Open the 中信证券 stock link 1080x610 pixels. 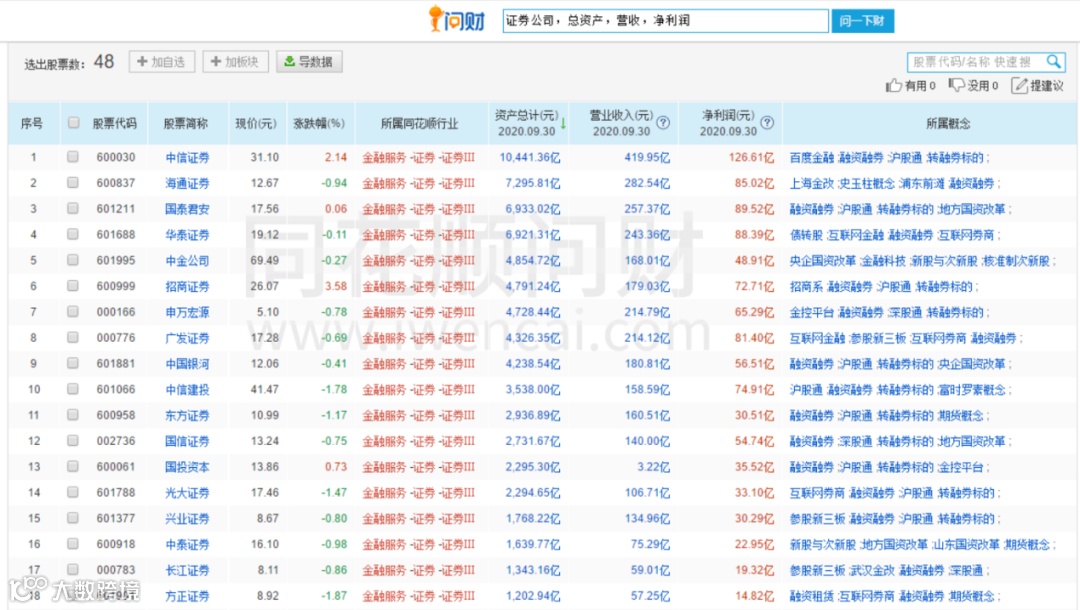(x=187, y=158)
